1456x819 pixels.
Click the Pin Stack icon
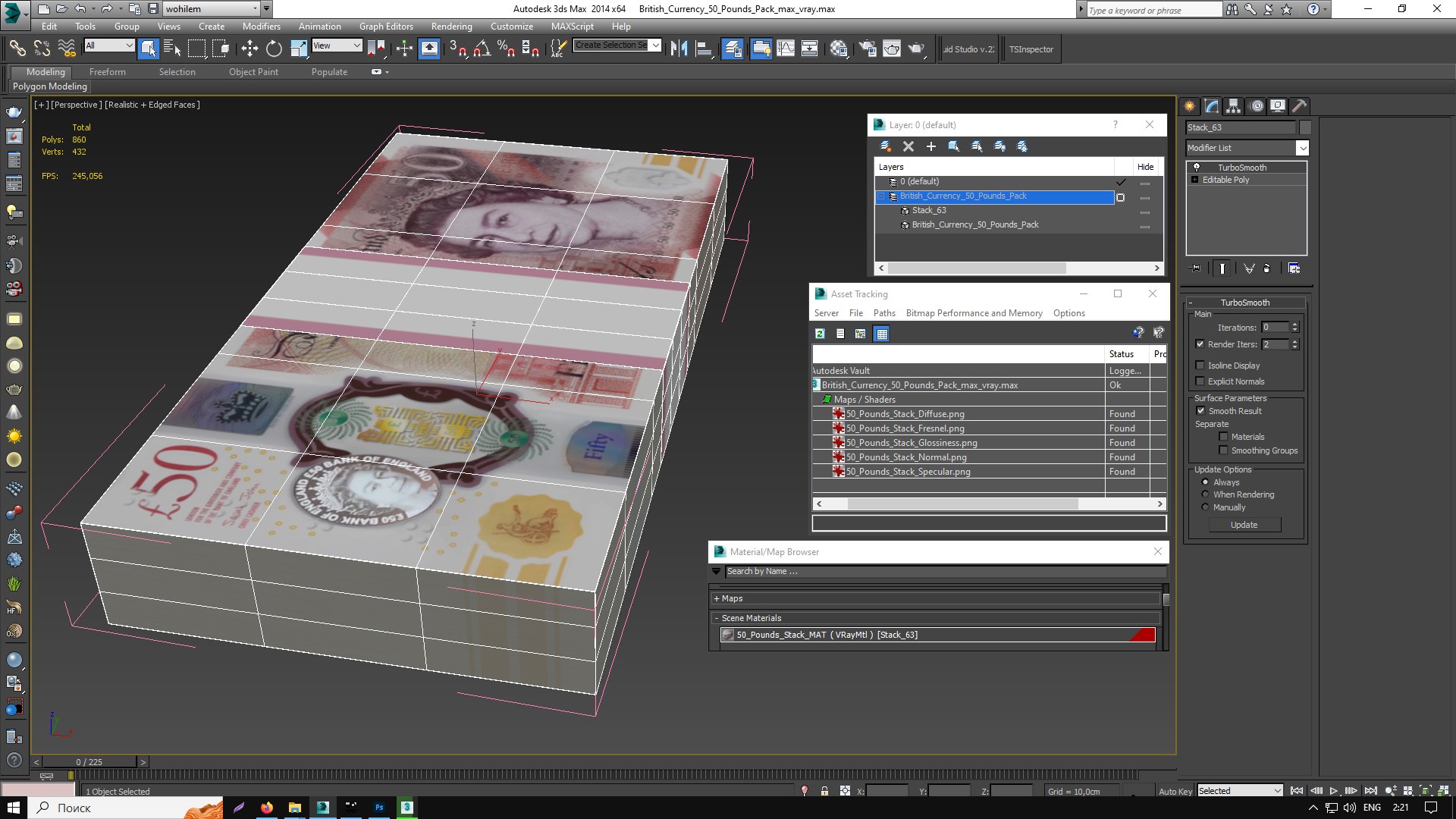tap(1195, 268)
